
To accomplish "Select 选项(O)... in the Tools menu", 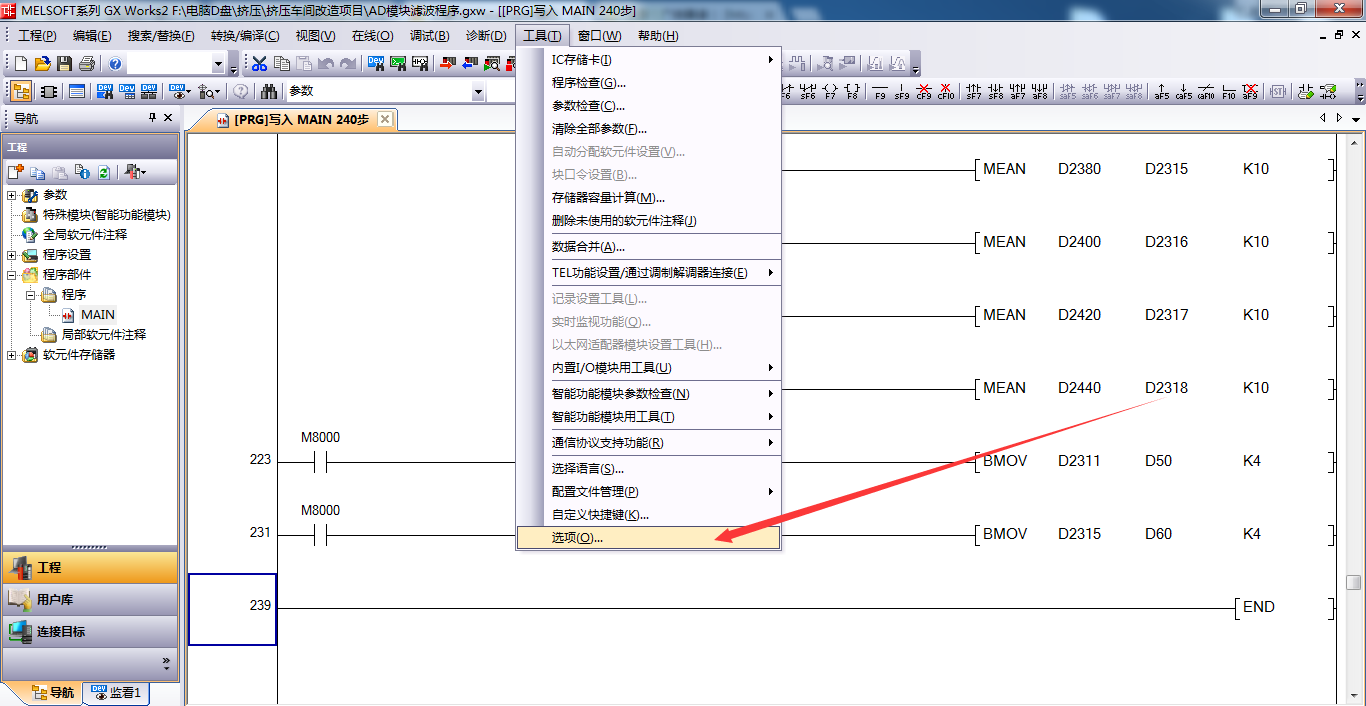I will tap(578, 538).
